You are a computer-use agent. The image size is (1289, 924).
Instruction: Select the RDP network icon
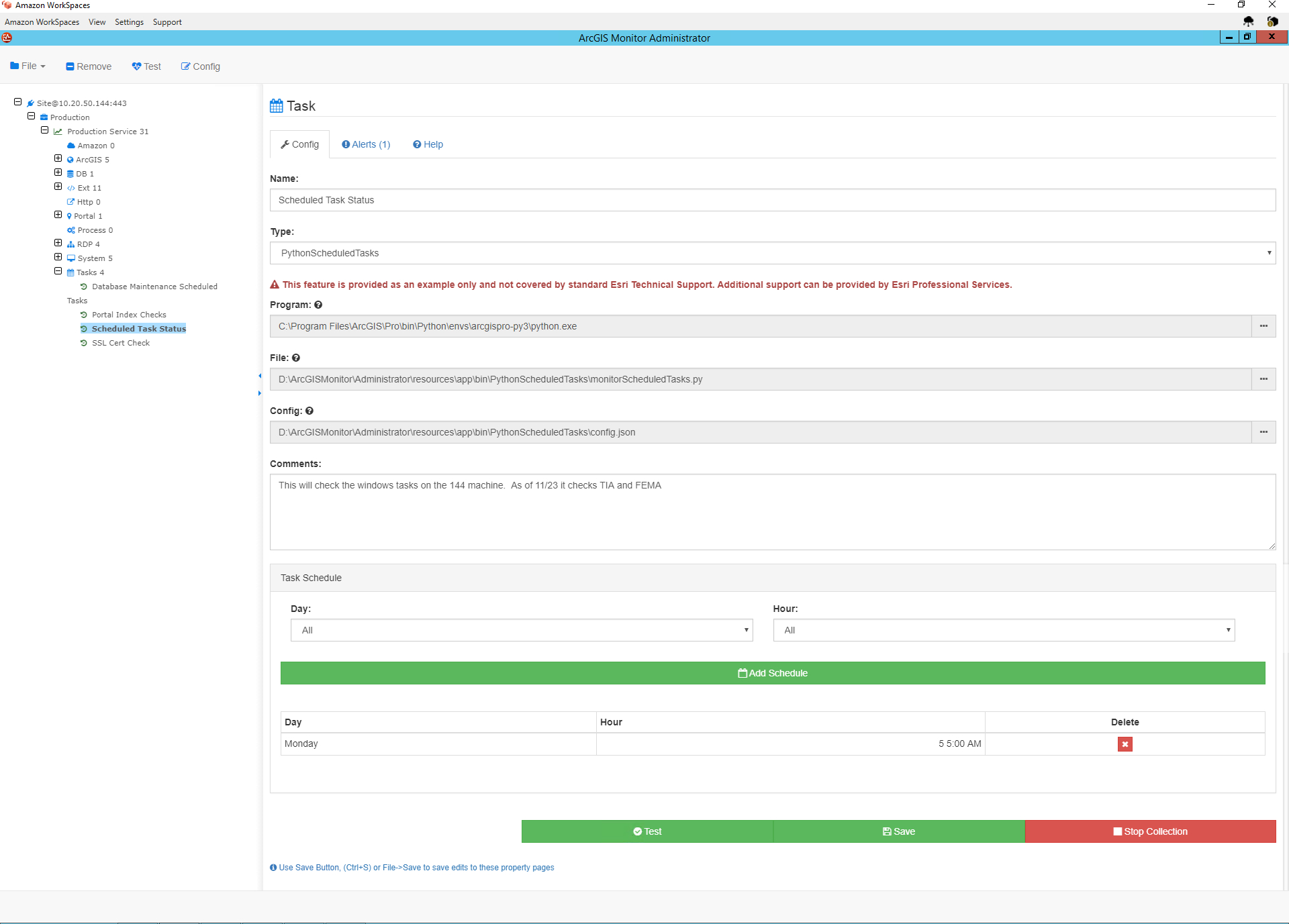pyautogui.click(x=70, y=244)
